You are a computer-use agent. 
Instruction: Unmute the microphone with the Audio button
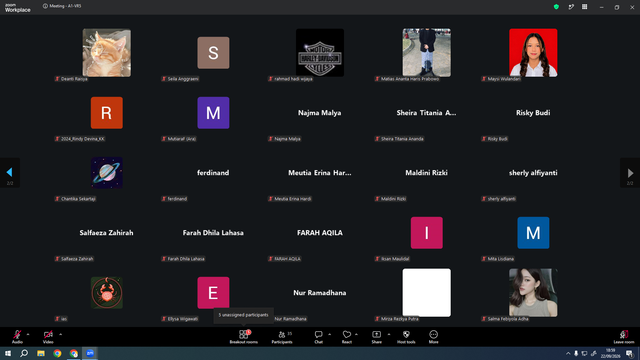[17, 337]
